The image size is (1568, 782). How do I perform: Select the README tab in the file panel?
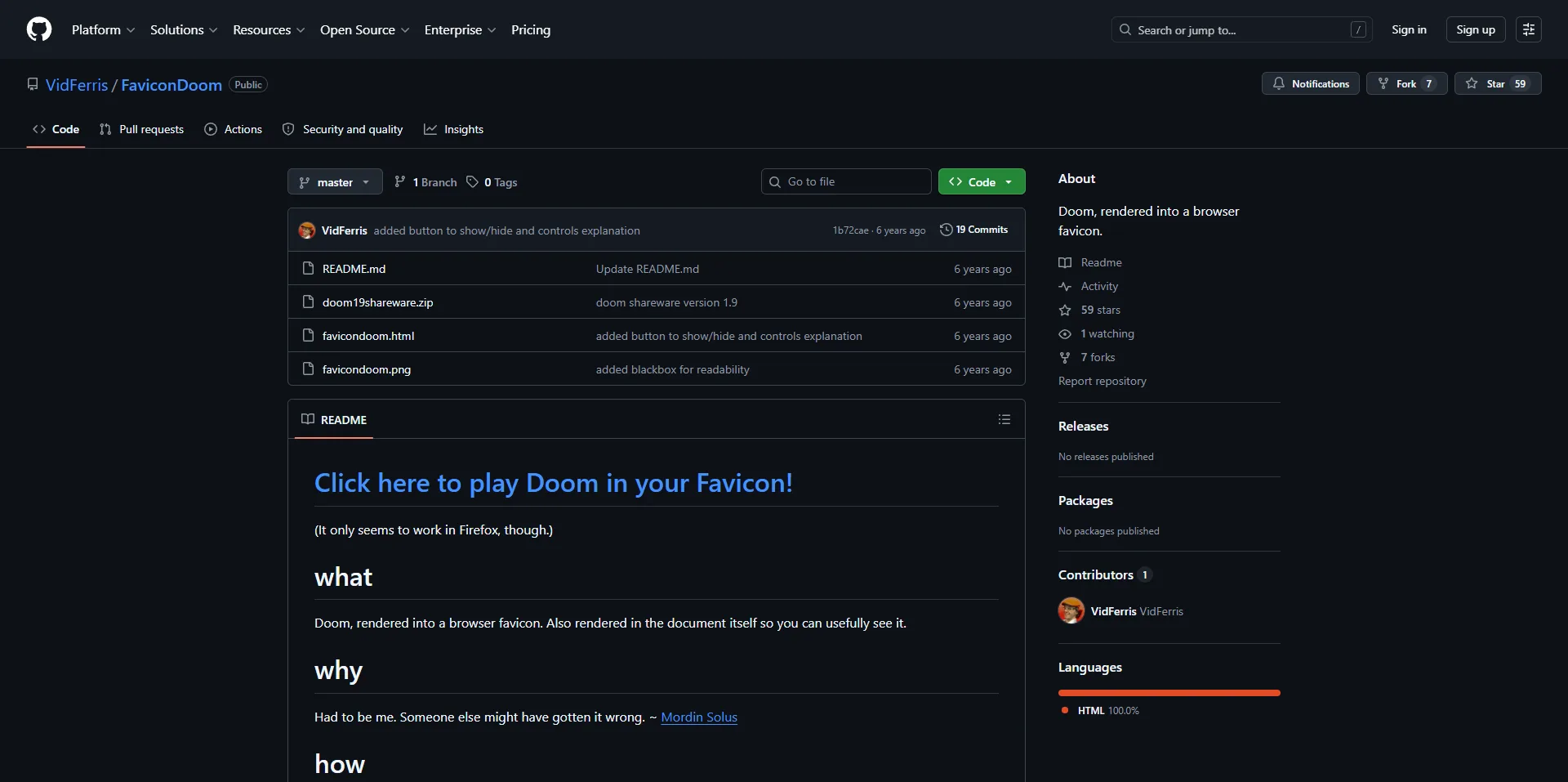tap(334, 419)
